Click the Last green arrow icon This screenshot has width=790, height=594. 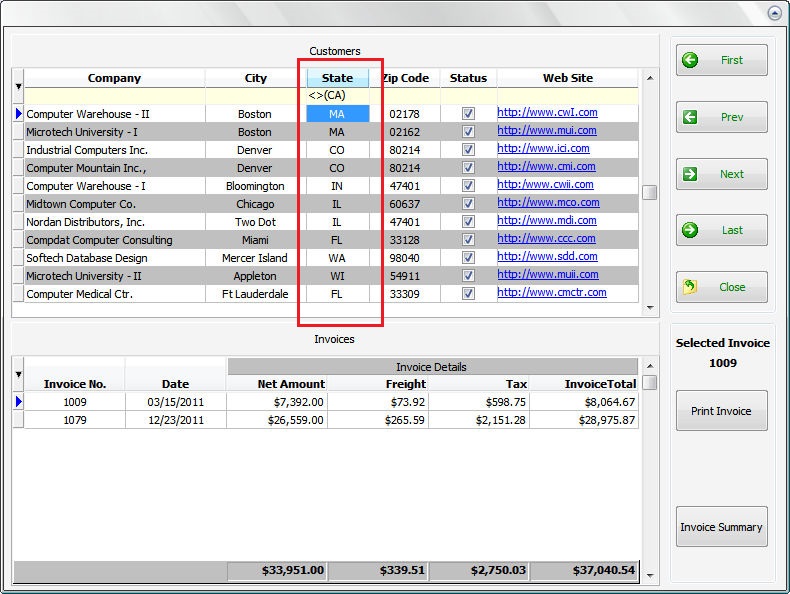point(690,230)
